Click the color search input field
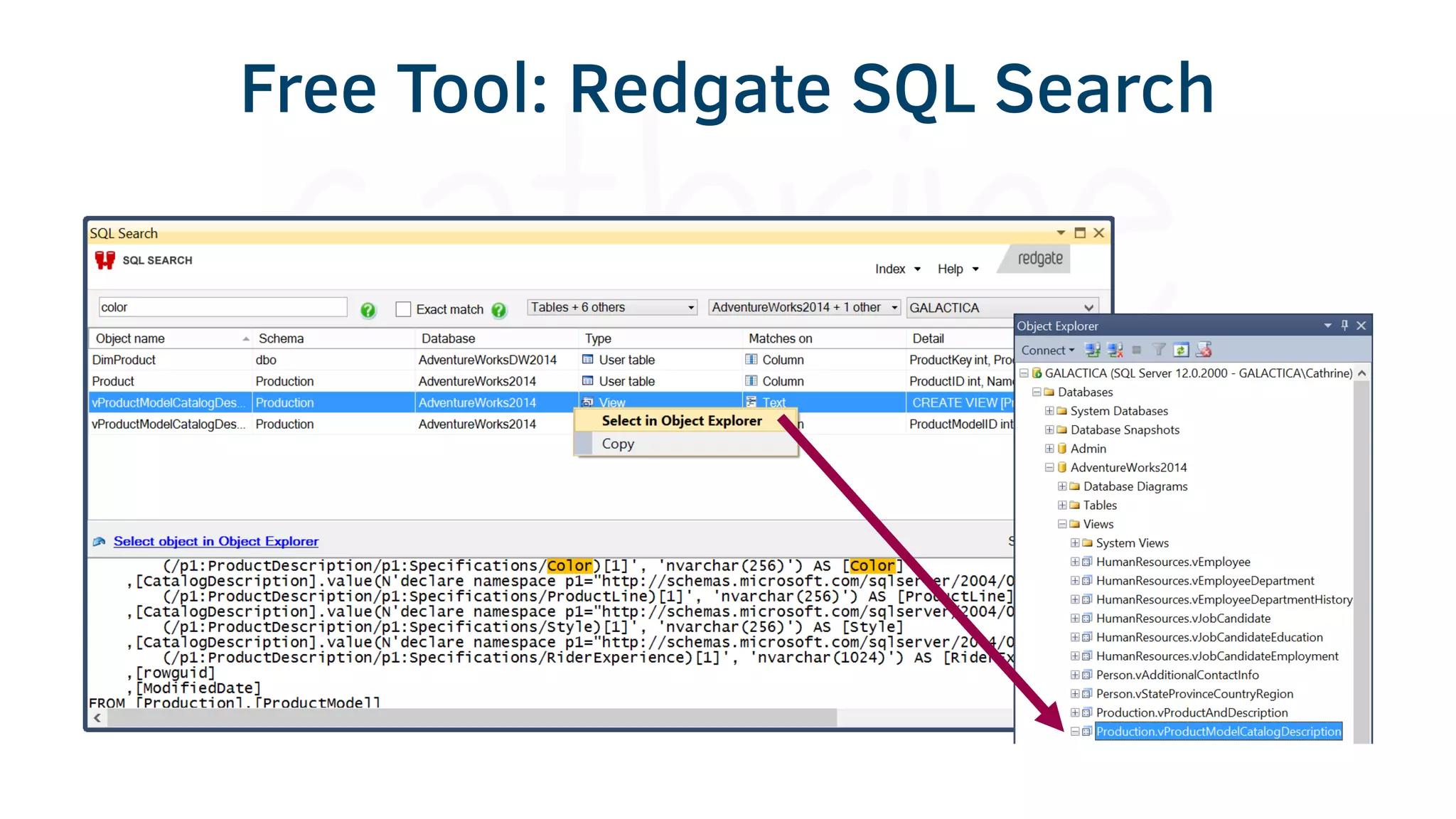Image resolution: width=1456 pixels, height=819 pixels. [223, 307]
